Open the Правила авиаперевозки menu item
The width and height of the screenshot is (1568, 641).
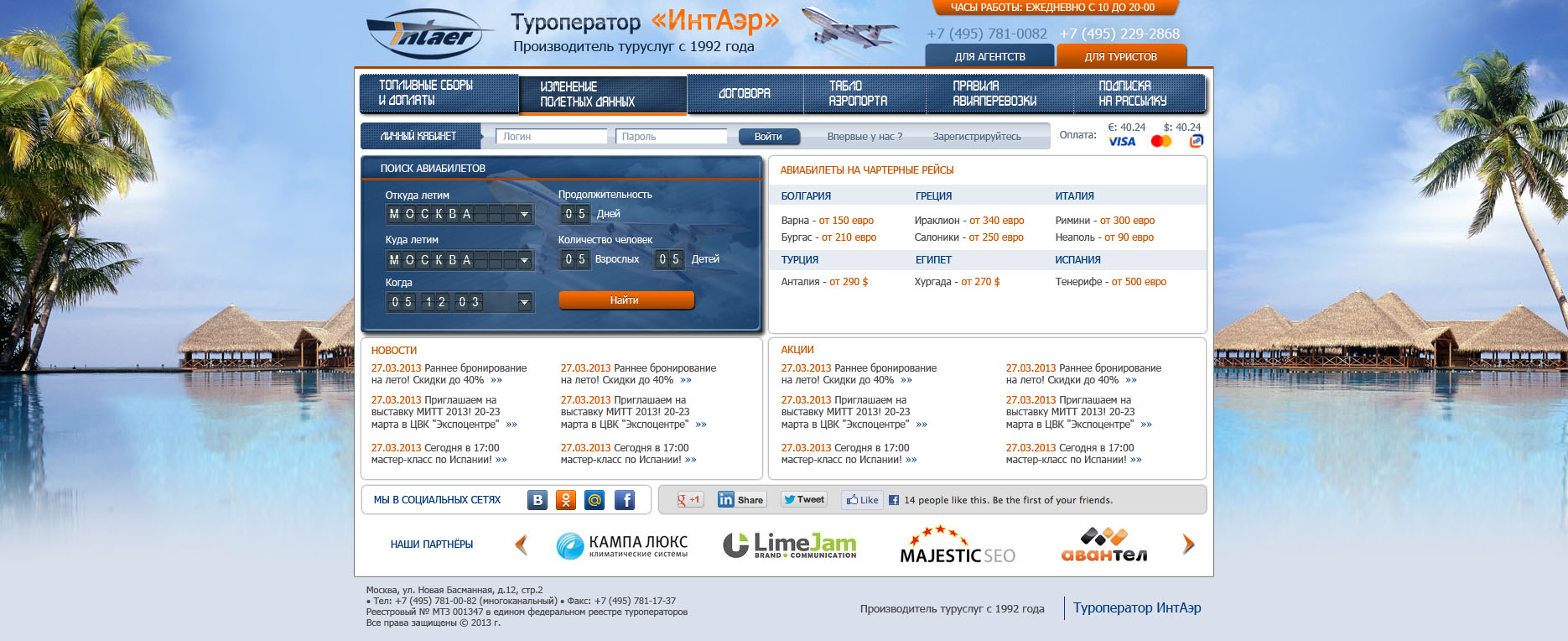tap(999, 93)
